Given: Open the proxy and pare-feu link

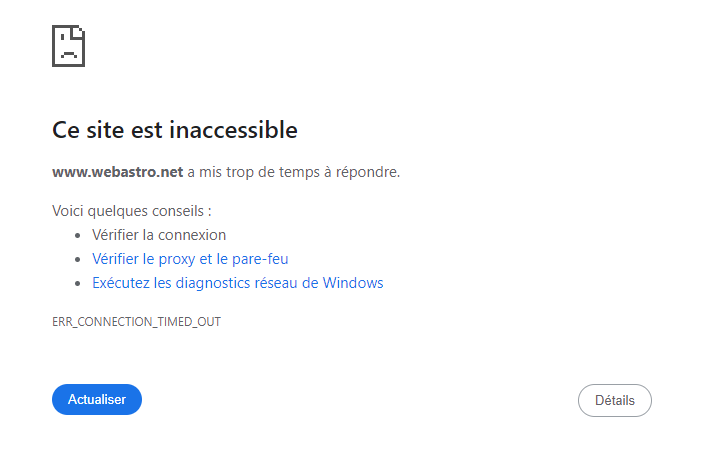Looking at the screenshot, I should coord(190,259).
